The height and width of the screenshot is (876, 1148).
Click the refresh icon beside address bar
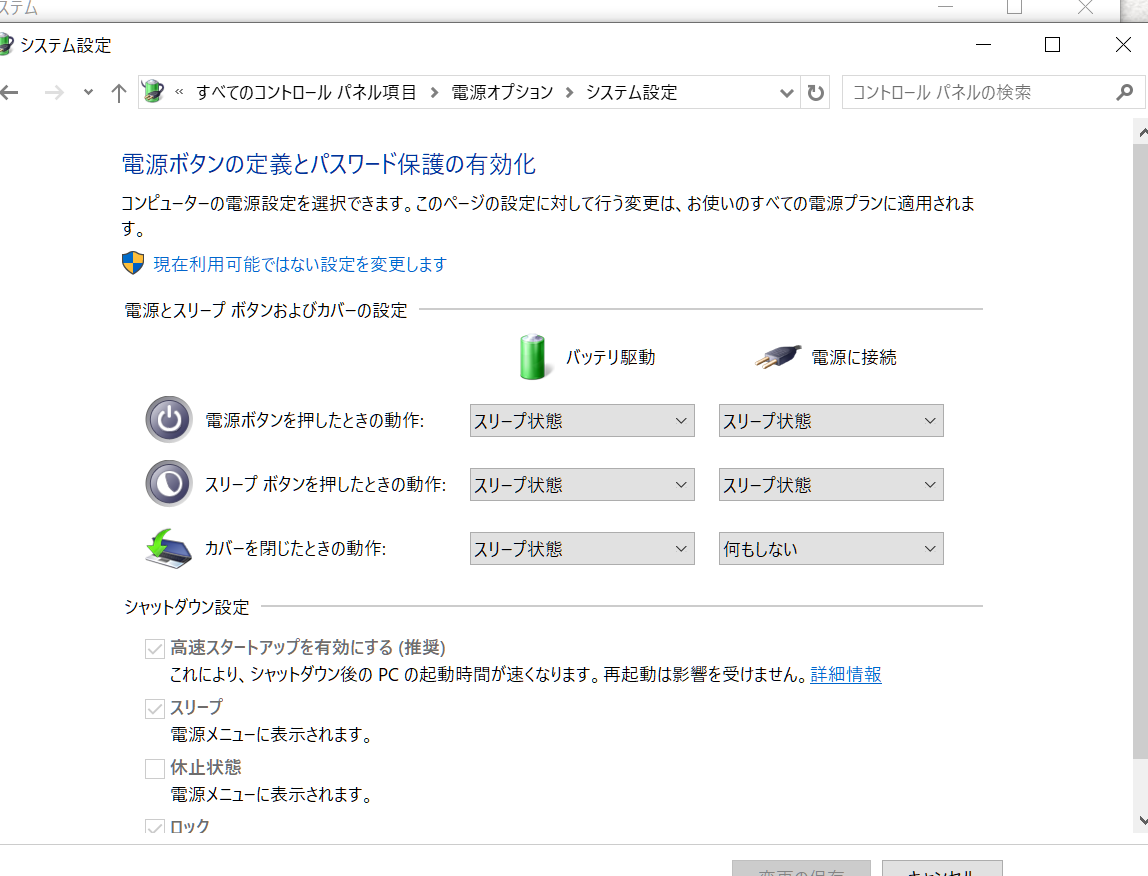tap(816, 92)
